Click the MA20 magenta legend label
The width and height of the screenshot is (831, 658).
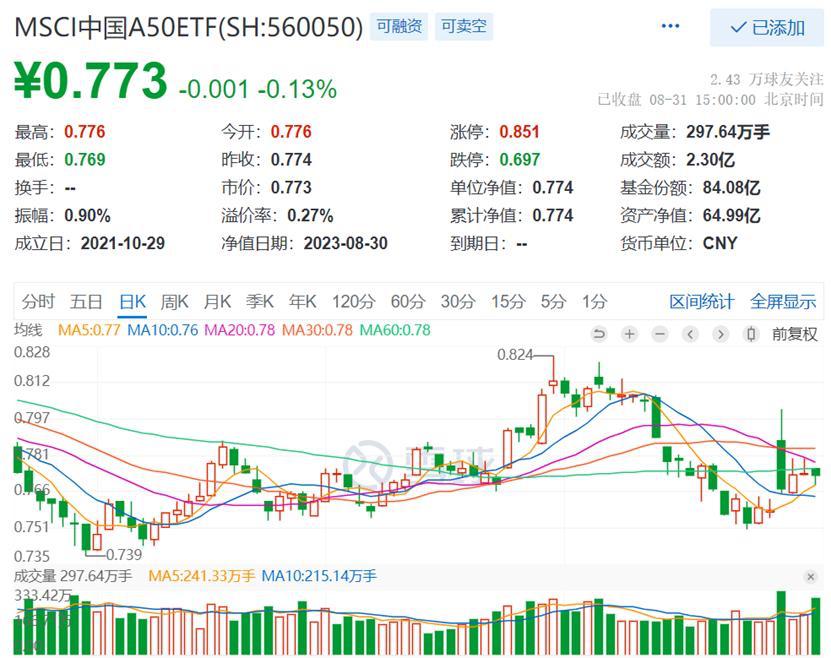click(x=240, y=330)
